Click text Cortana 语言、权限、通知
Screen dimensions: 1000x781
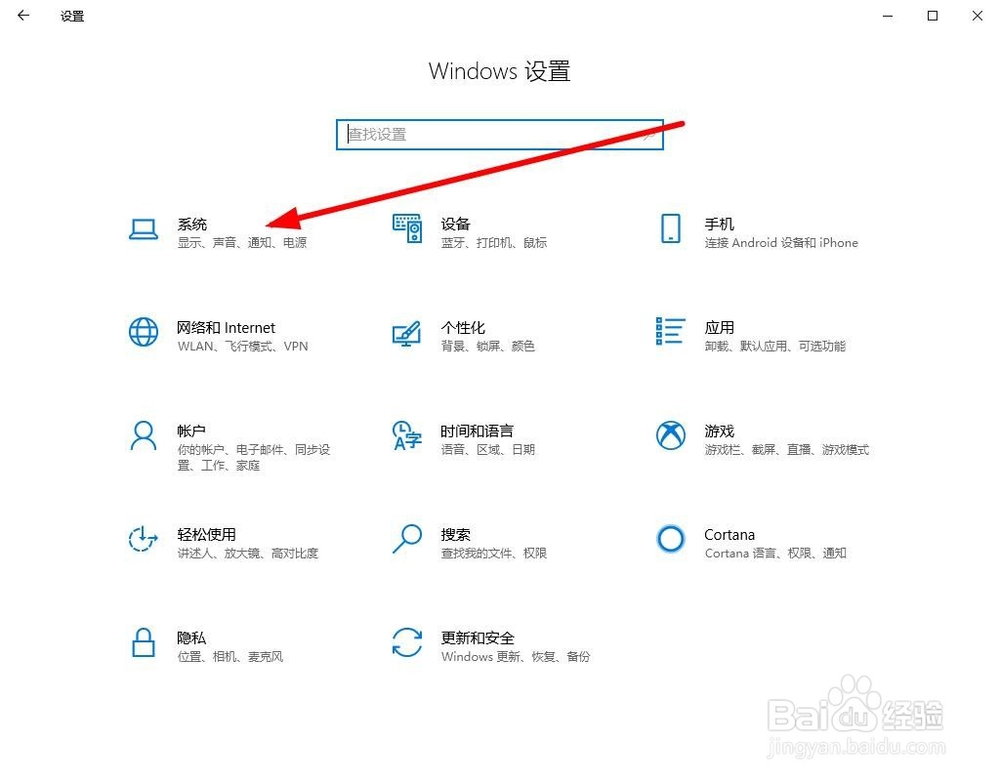click(x=776, y=553)
